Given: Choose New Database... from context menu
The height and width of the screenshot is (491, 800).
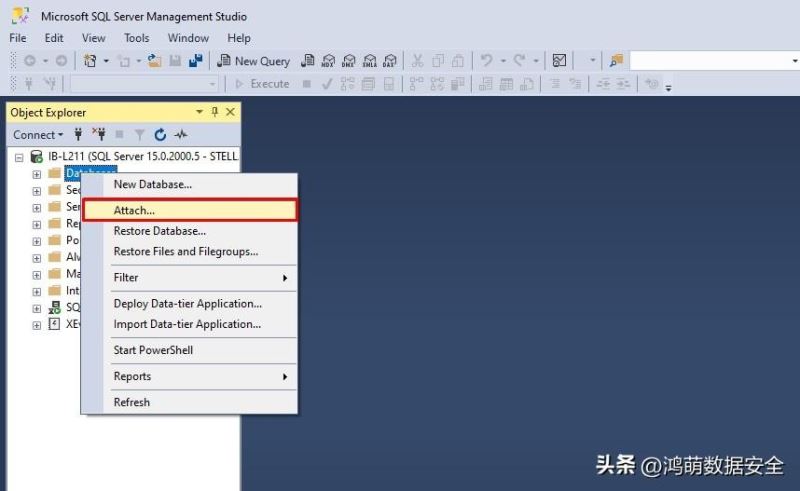Looking at the screenshot, I should tap(190, 184).
